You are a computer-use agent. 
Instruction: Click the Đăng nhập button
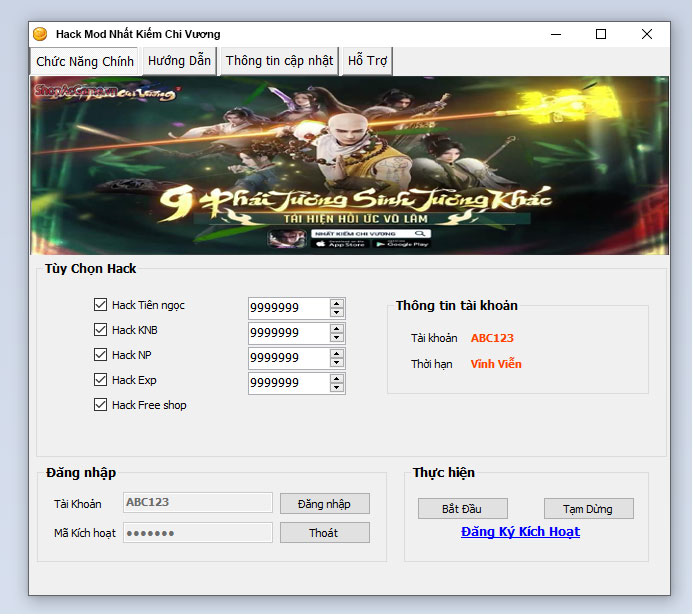click(x=325, y=504)
